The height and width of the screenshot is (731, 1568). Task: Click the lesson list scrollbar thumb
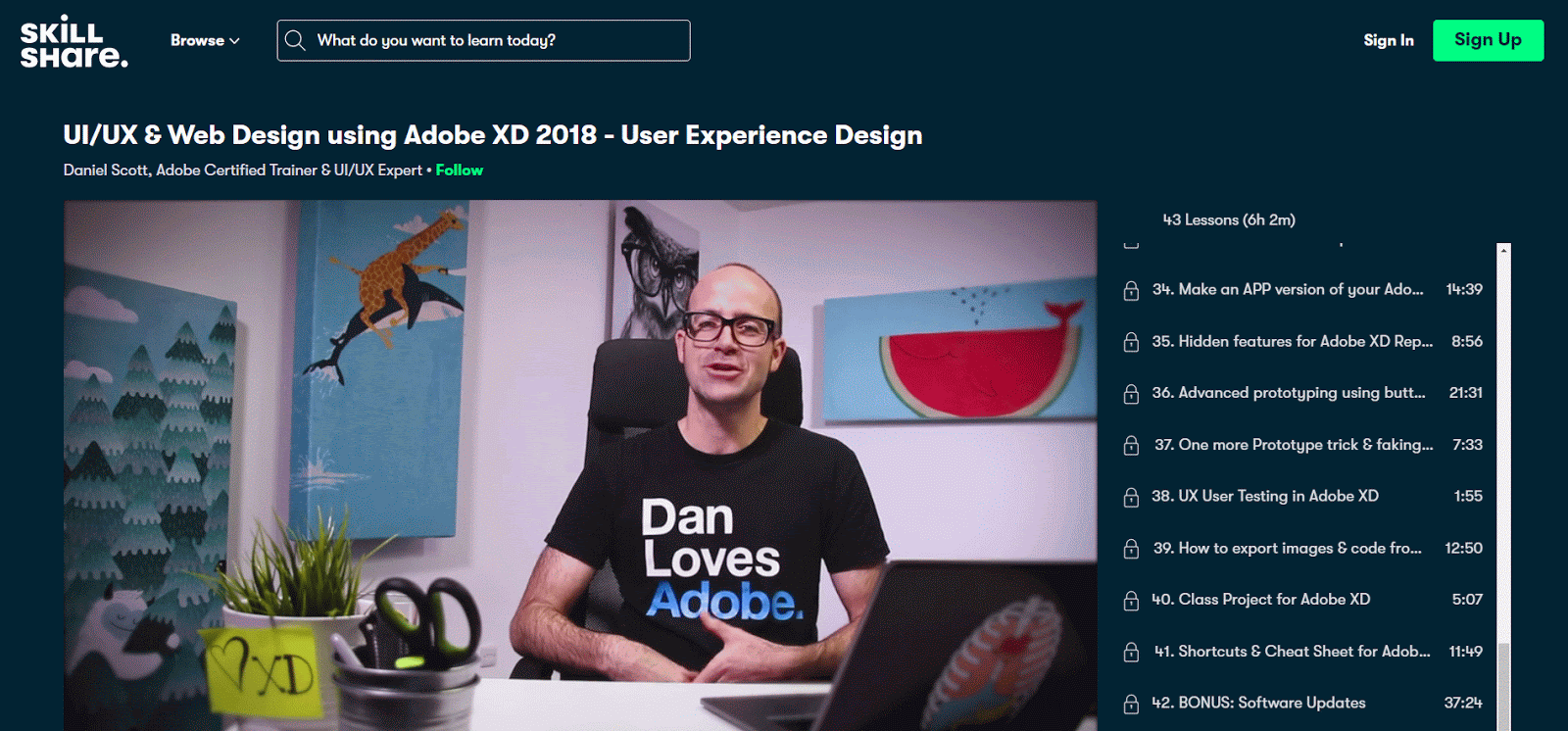1504,686
